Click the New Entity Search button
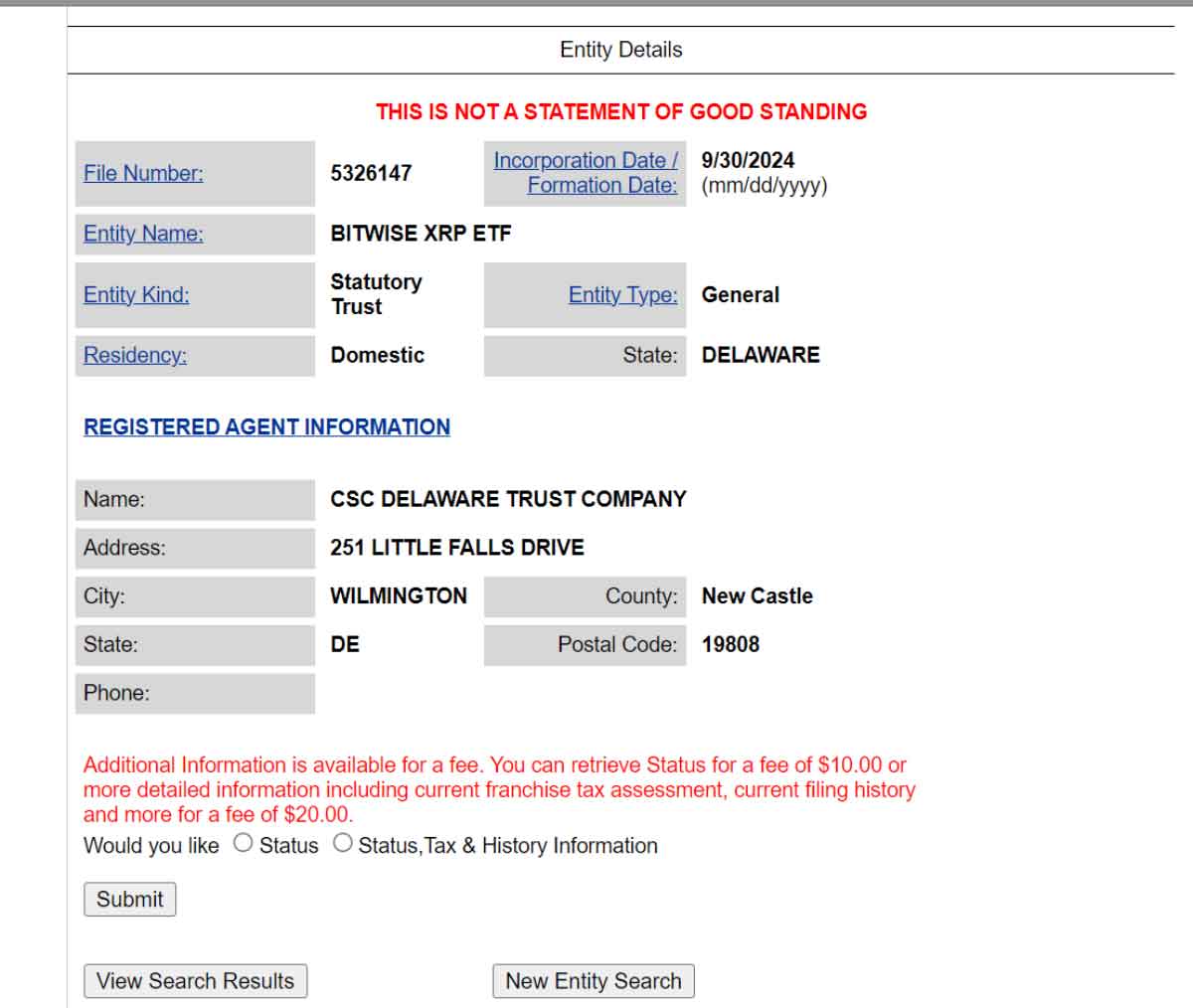 (594, 980)
